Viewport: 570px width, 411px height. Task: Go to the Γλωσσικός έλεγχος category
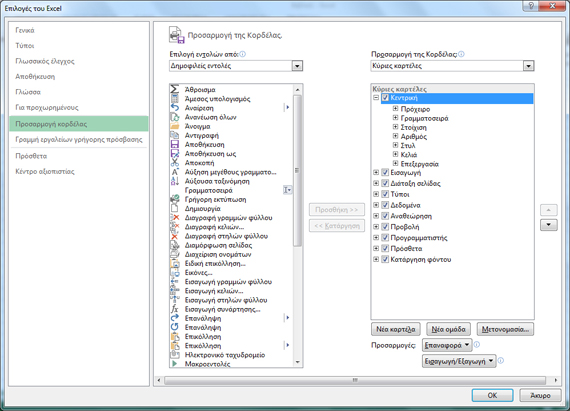coord(45,61)
